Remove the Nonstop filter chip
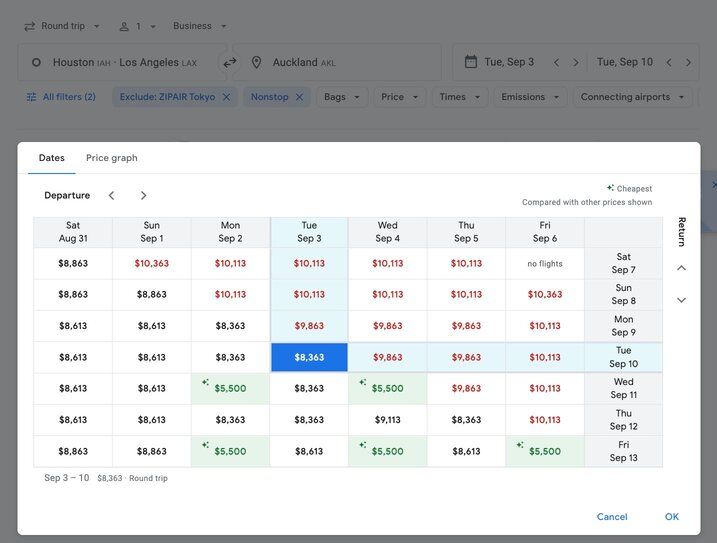This screenshot has width=717, height=543. [x=299, y=97]
